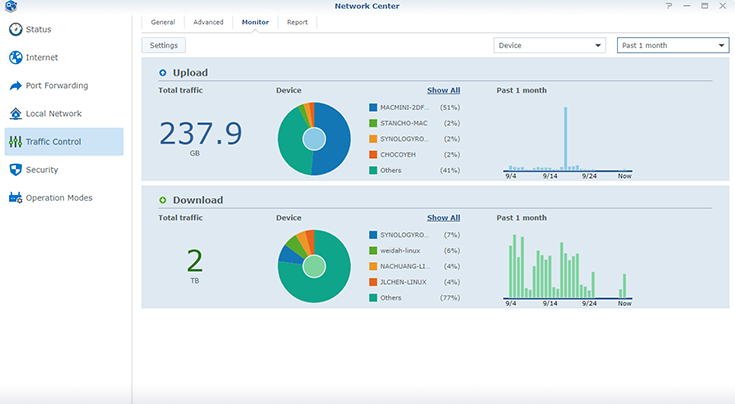This screenshot has height=404, width=735.
Task: Click teal Others download legend swatch
Action: tap(373, 298)
